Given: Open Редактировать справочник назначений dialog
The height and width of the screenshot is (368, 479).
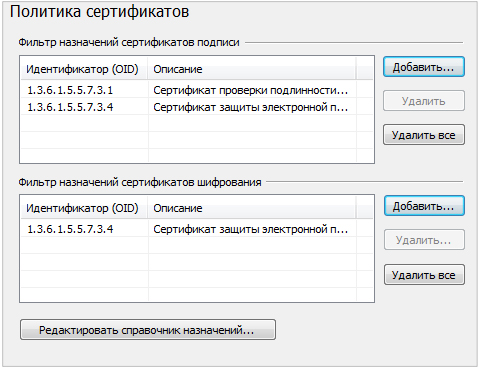Looking at the screenshot, I should (x=148, y=330).
